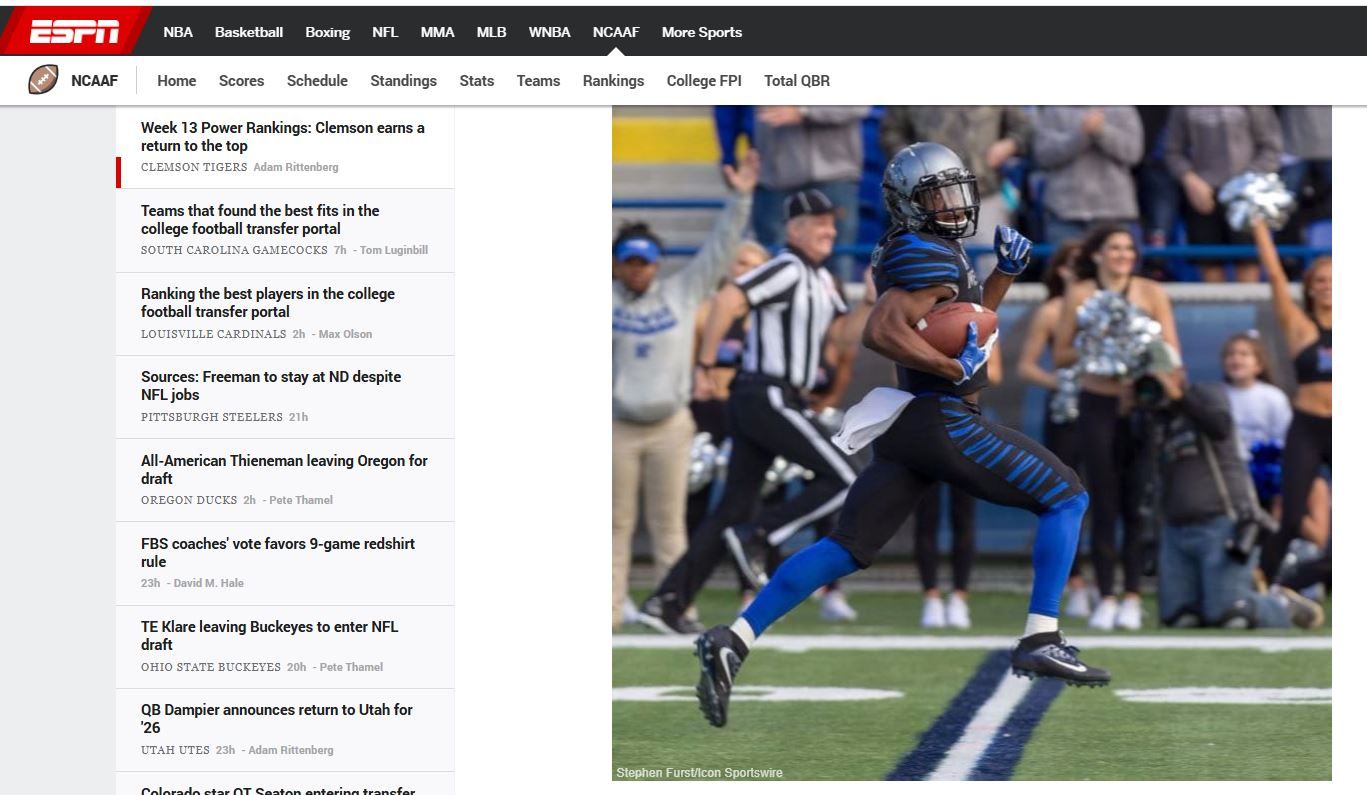Open the NCAAF Home tab
Viewport: 1367px width, 795px height.
176,81
